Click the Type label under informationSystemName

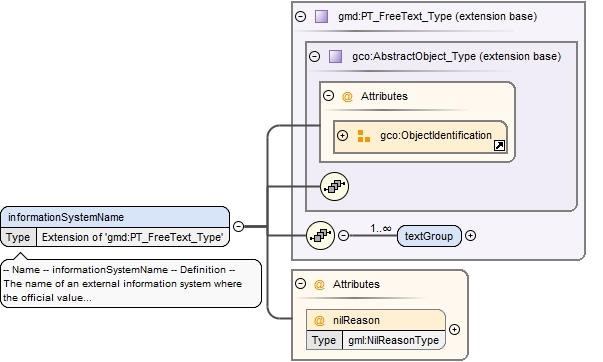tap(18, 237)
